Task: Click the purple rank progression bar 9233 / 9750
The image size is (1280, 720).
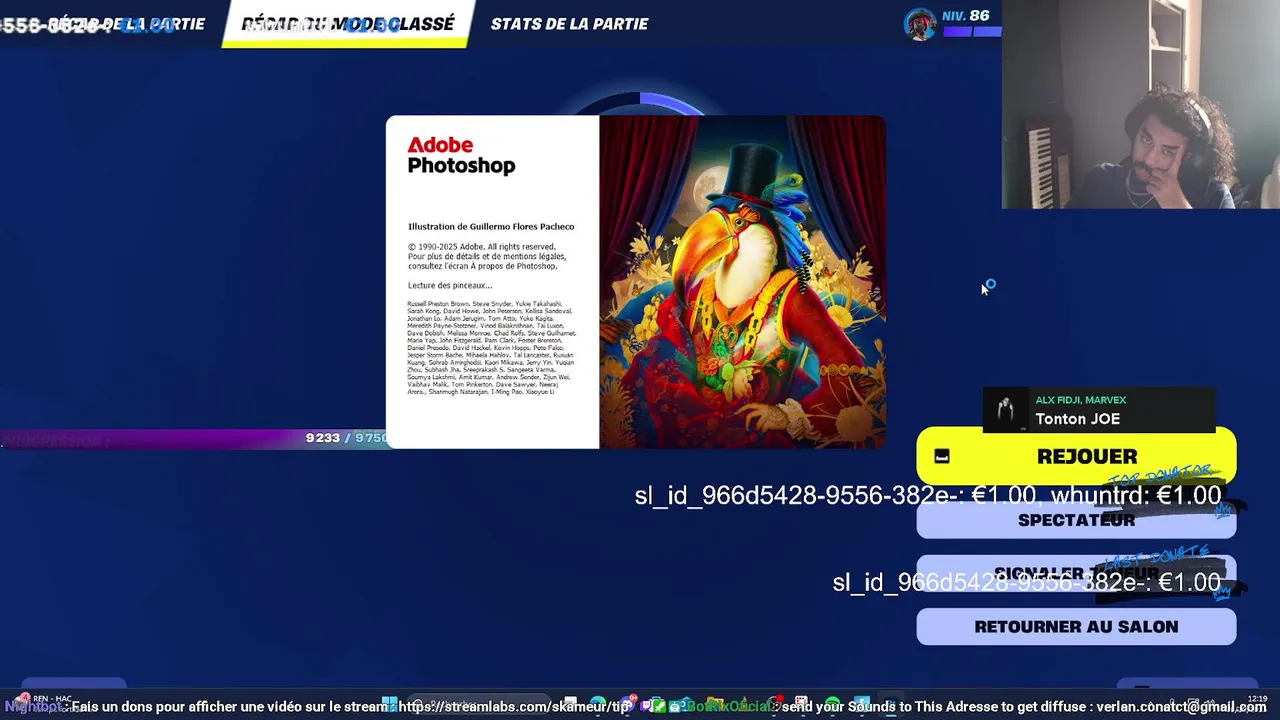Action: pos(194,438)
